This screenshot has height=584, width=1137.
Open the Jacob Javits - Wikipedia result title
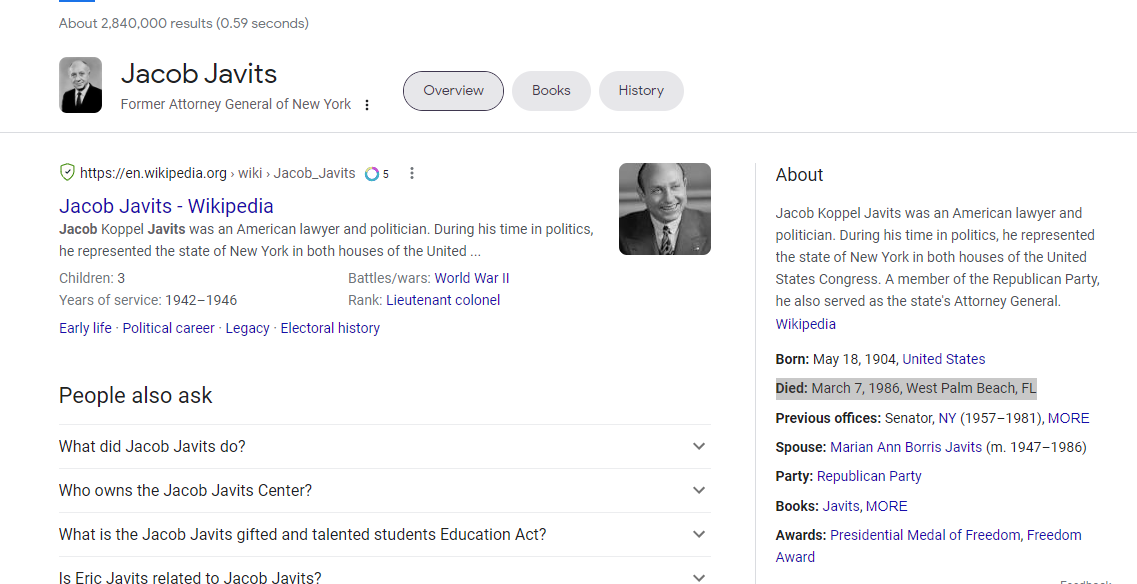166,206
